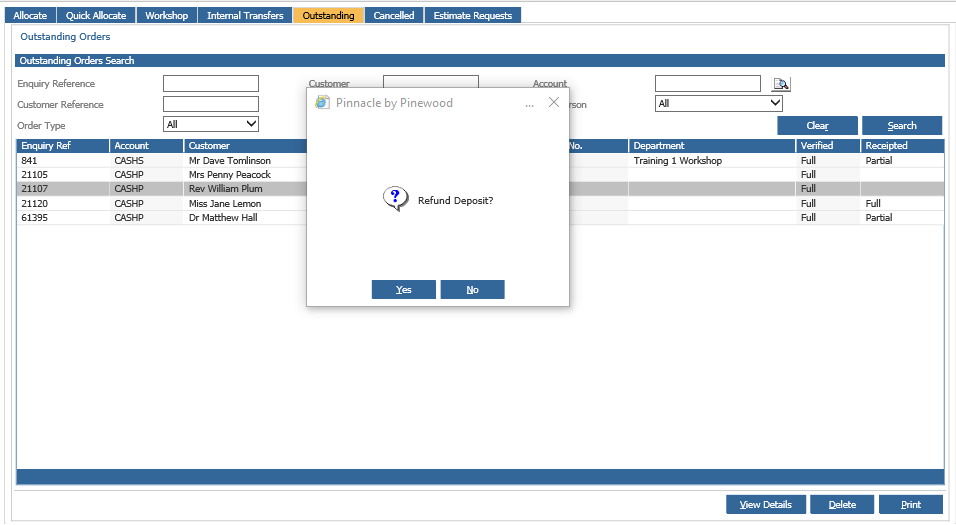Click the blue question mark icon
Viewport: 956px width, 525px height.
coord(395,199)
